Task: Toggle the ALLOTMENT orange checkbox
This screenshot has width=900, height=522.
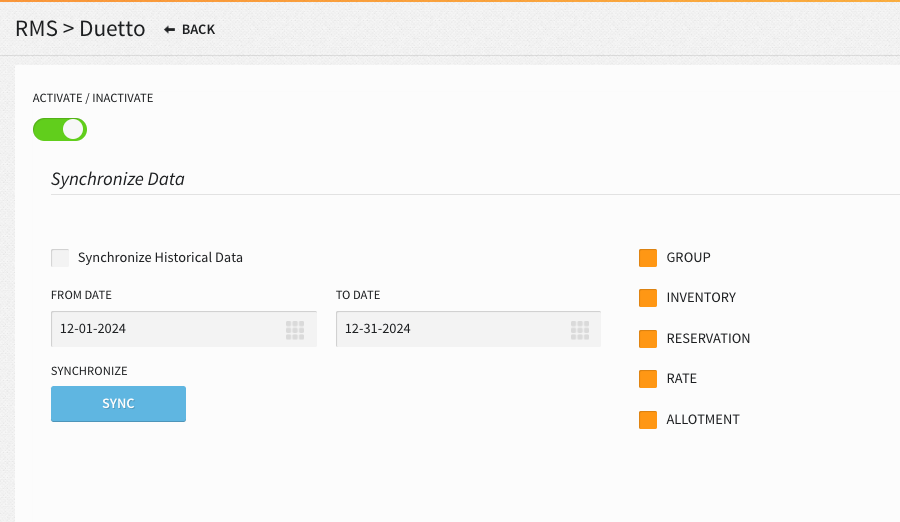Action: coord(648,420)
